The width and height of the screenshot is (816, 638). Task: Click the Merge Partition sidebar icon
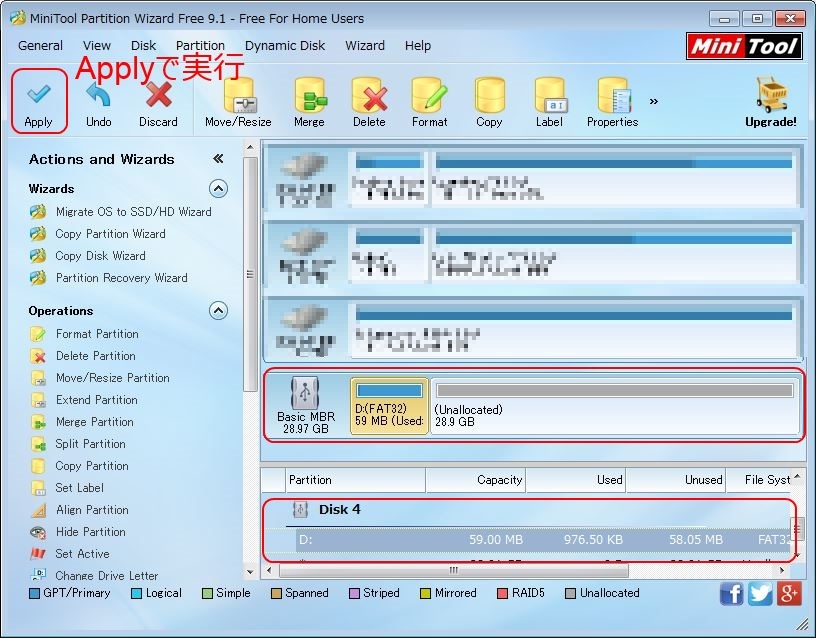pyautogui.click(x=38, y=422)
